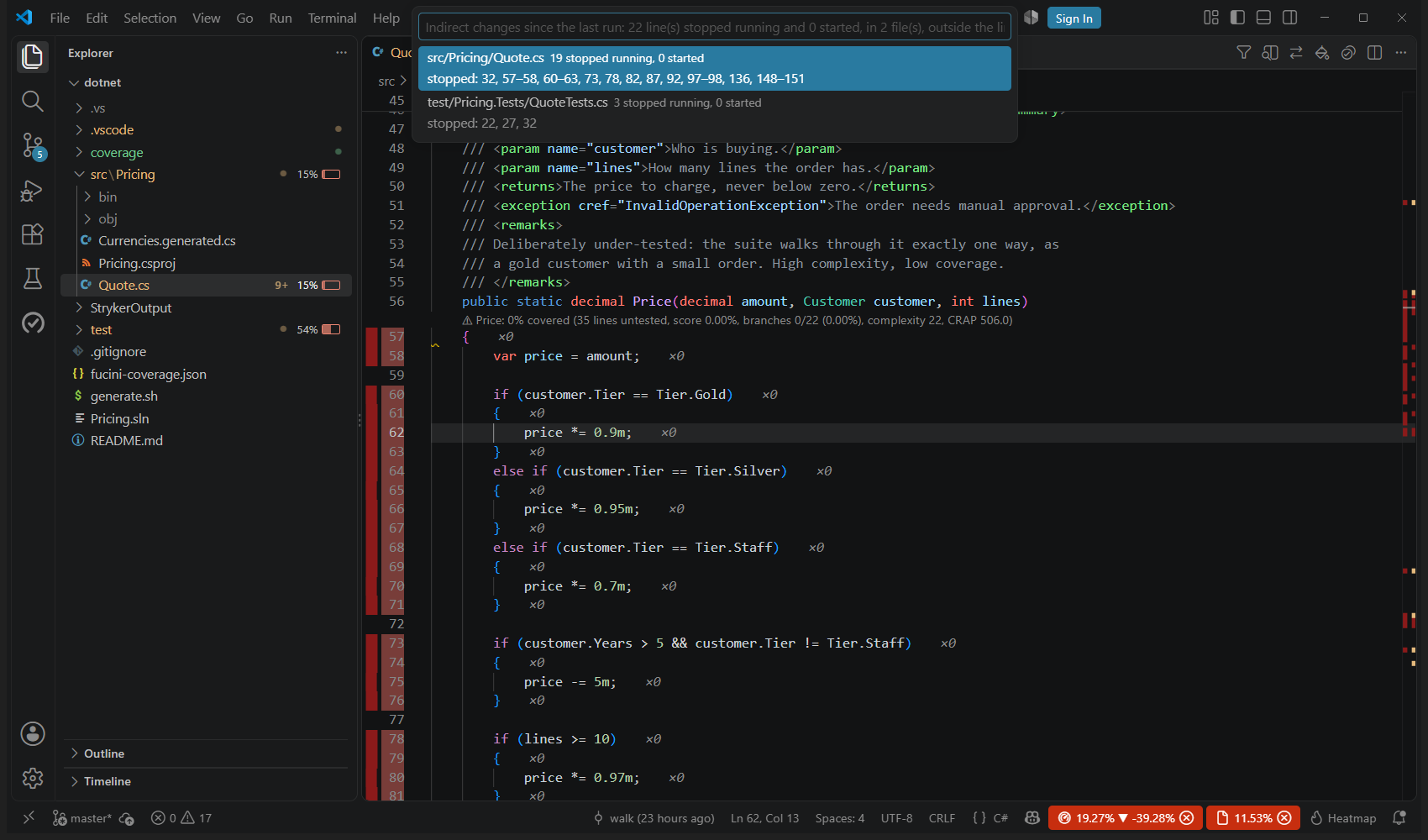
Task: Open the editor More Actions ellipsis
Action: click(x=1401, y=52)
